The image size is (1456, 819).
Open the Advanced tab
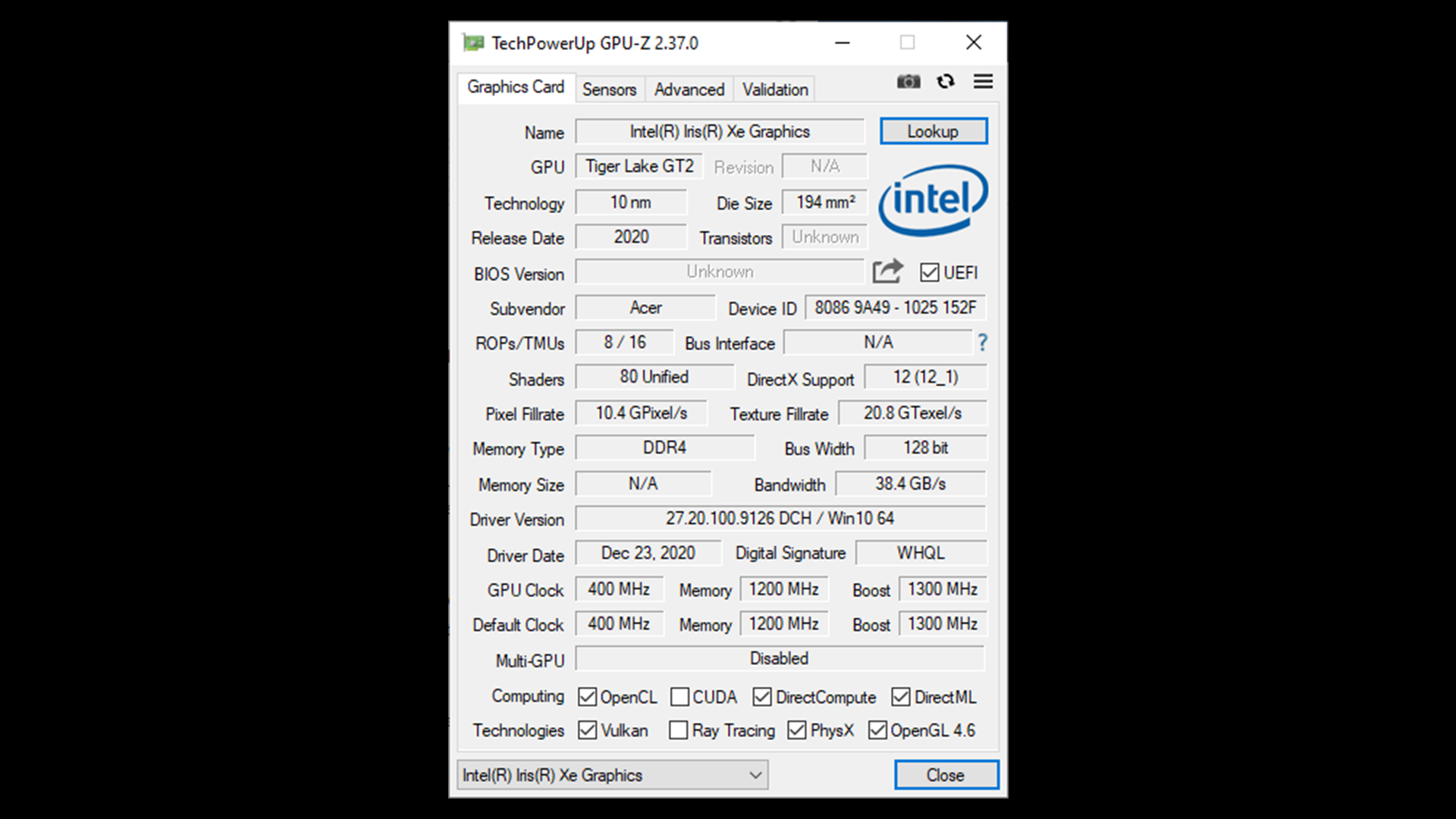tap(689, 89)
